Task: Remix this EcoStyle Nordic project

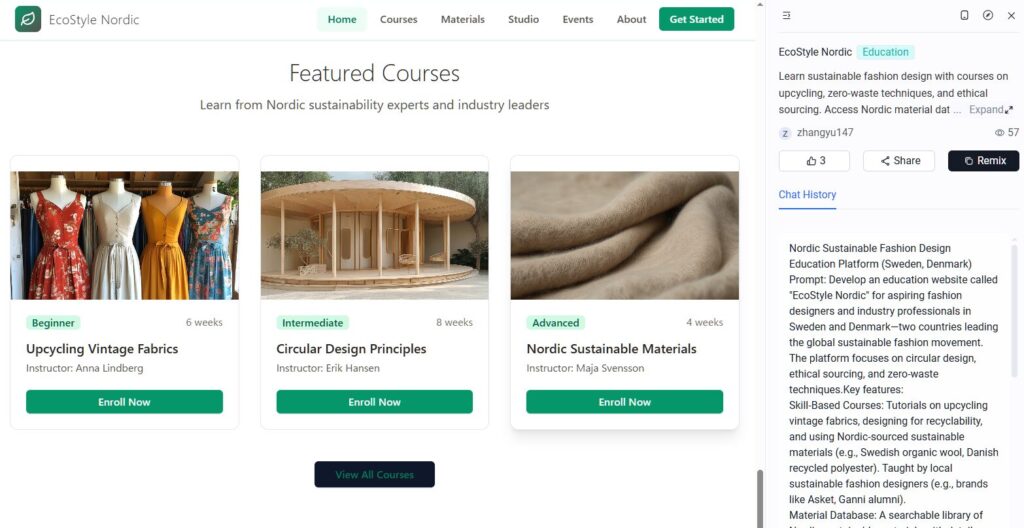Action: pos(984,161)
